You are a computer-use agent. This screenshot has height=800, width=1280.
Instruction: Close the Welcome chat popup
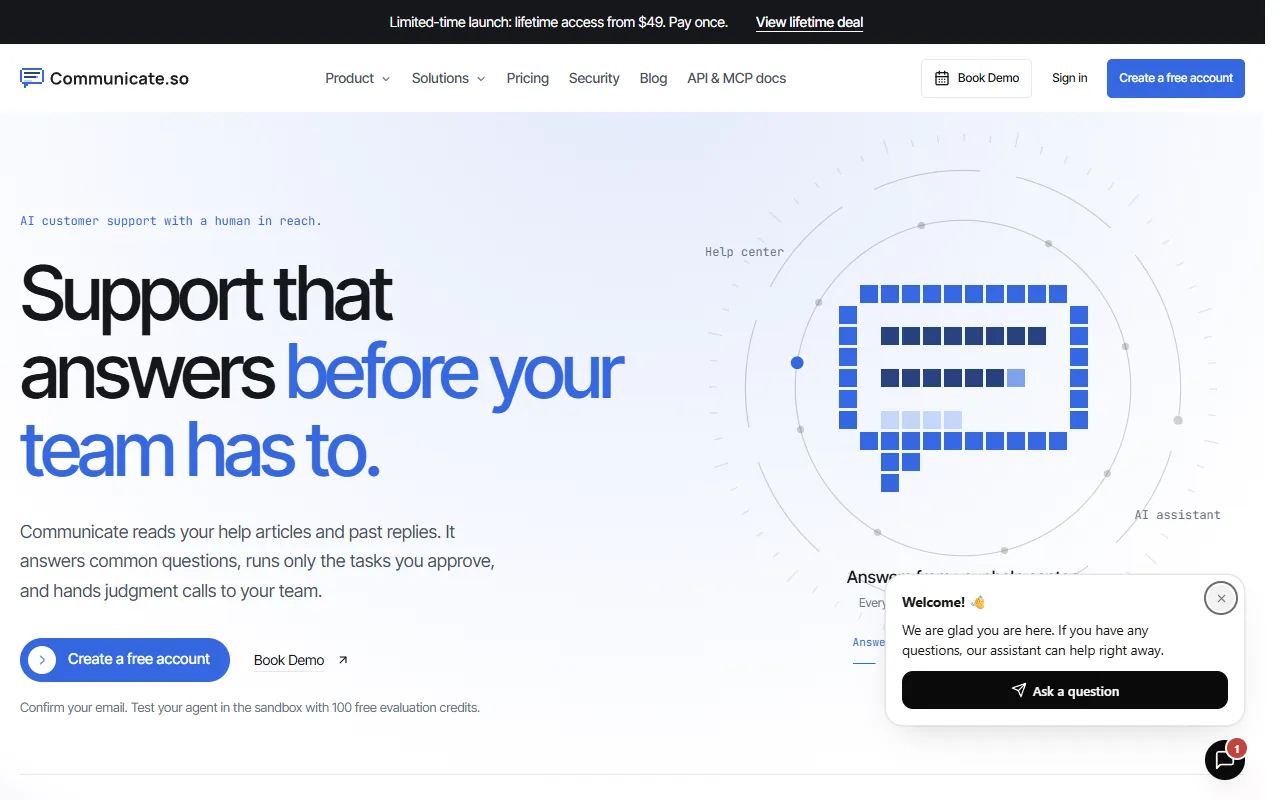[x=1221, y=598]
